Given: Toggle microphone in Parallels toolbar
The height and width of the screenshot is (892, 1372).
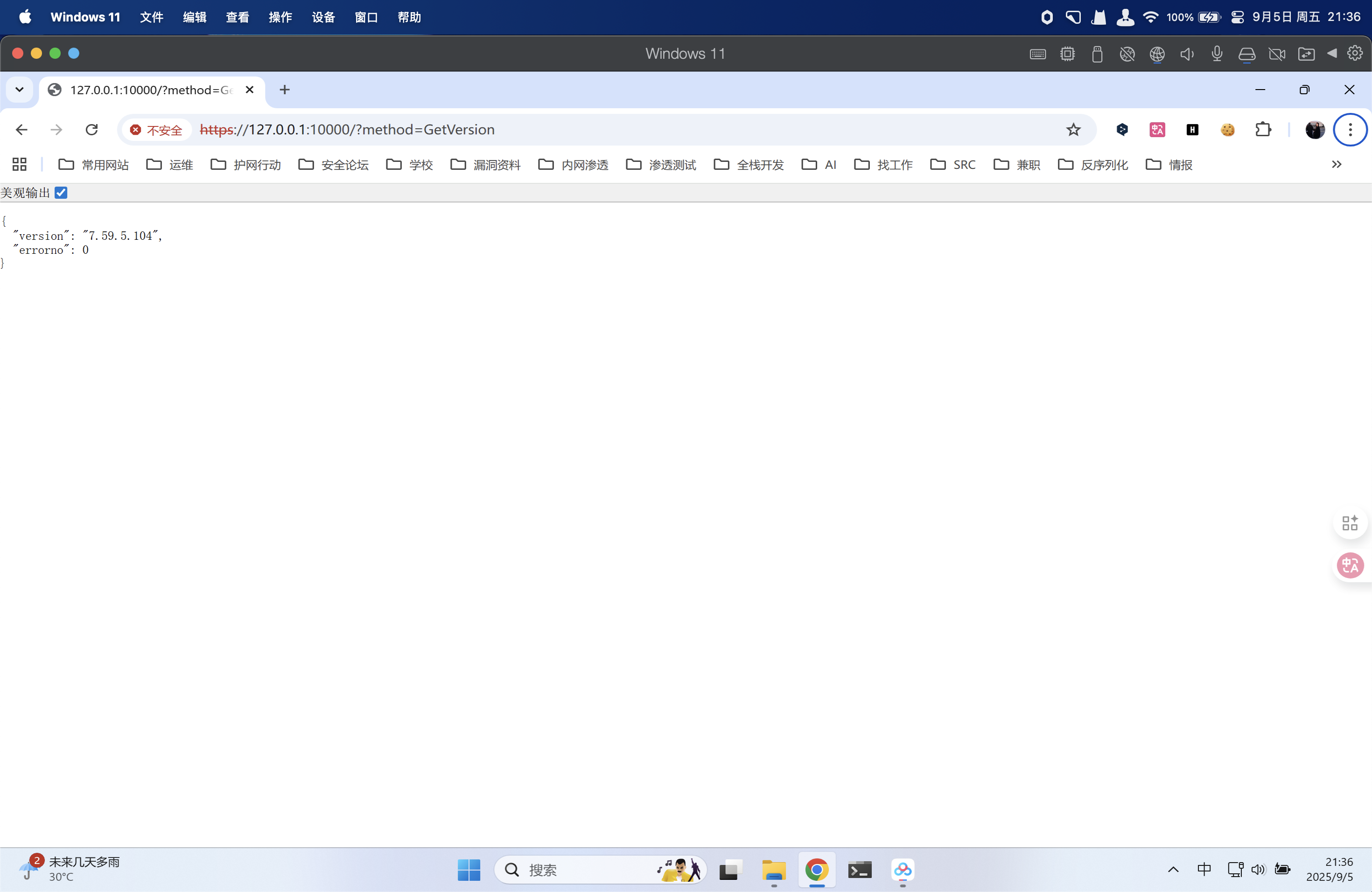Looking at the screenshot, I should point(1217,54).
